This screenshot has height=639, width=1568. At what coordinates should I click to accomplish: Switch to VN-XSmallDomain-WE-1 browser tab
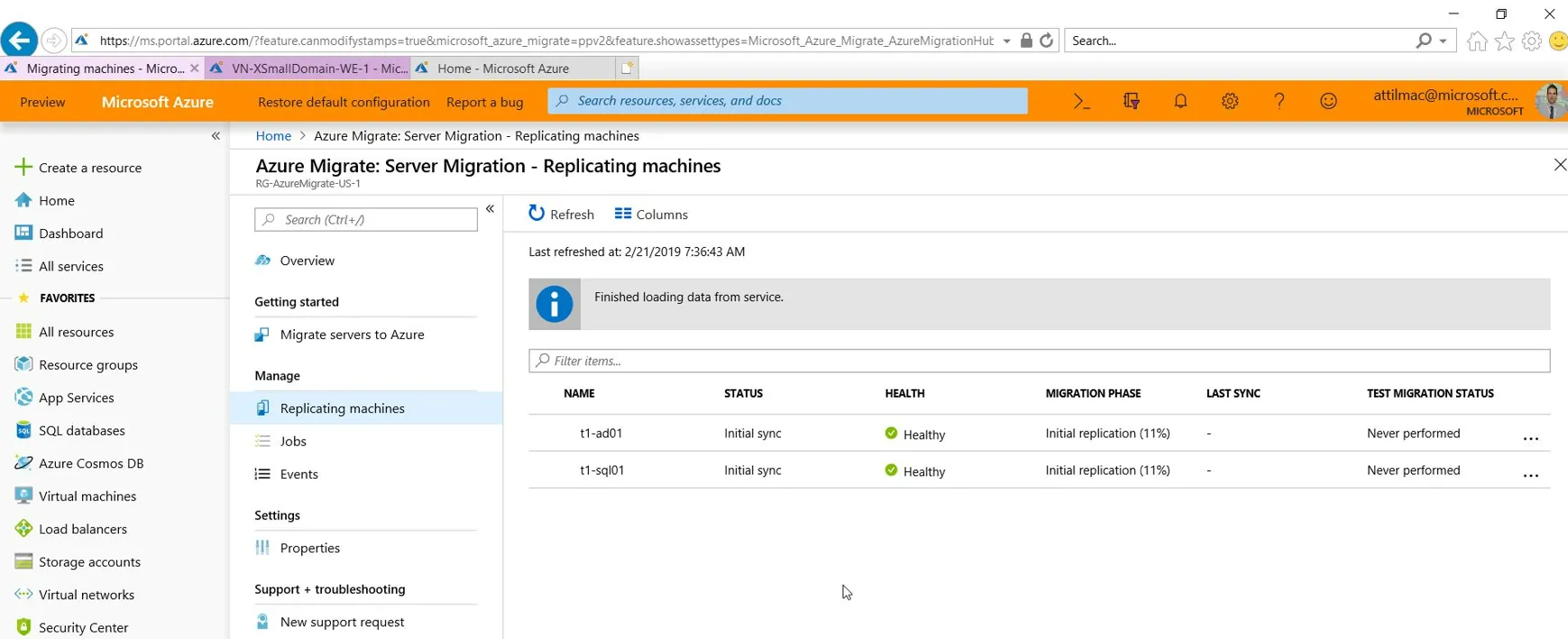pyautogui.click(x=307, y=68)
